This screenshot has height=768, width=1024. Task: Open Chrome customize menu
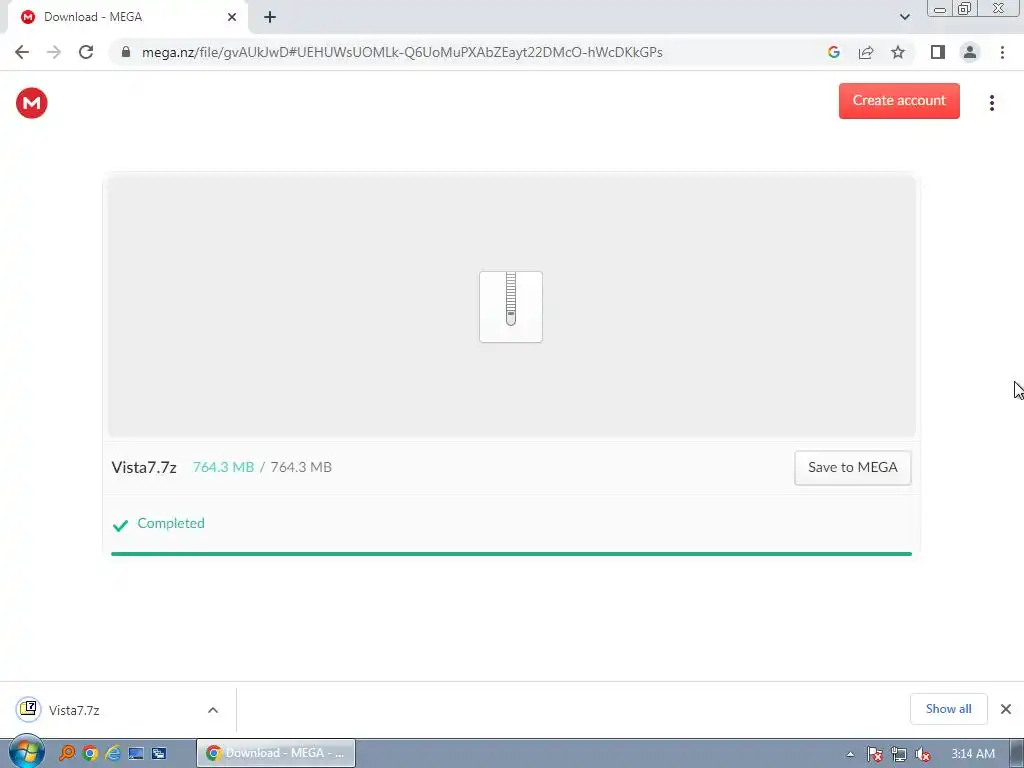tap(1002, 52)
